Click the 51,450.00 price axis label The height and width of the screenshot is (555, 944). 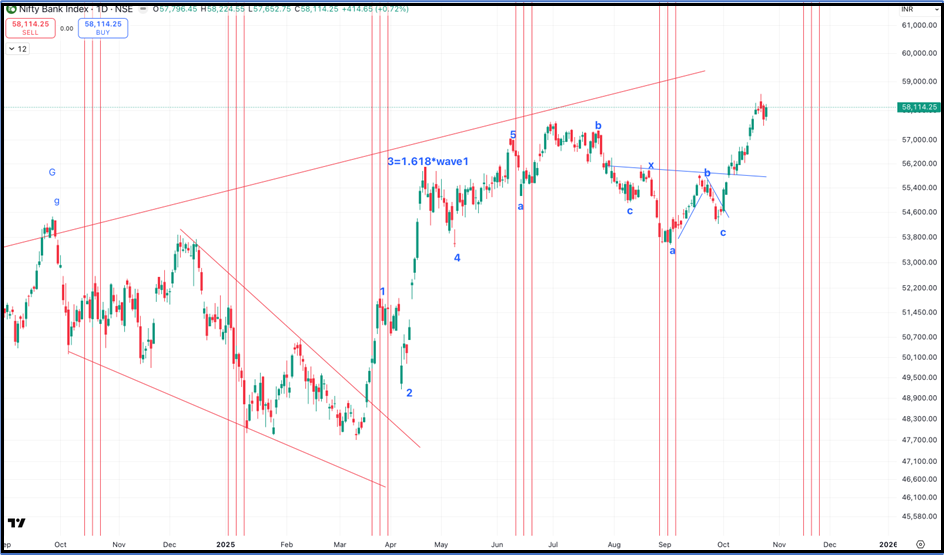point(921,312)
